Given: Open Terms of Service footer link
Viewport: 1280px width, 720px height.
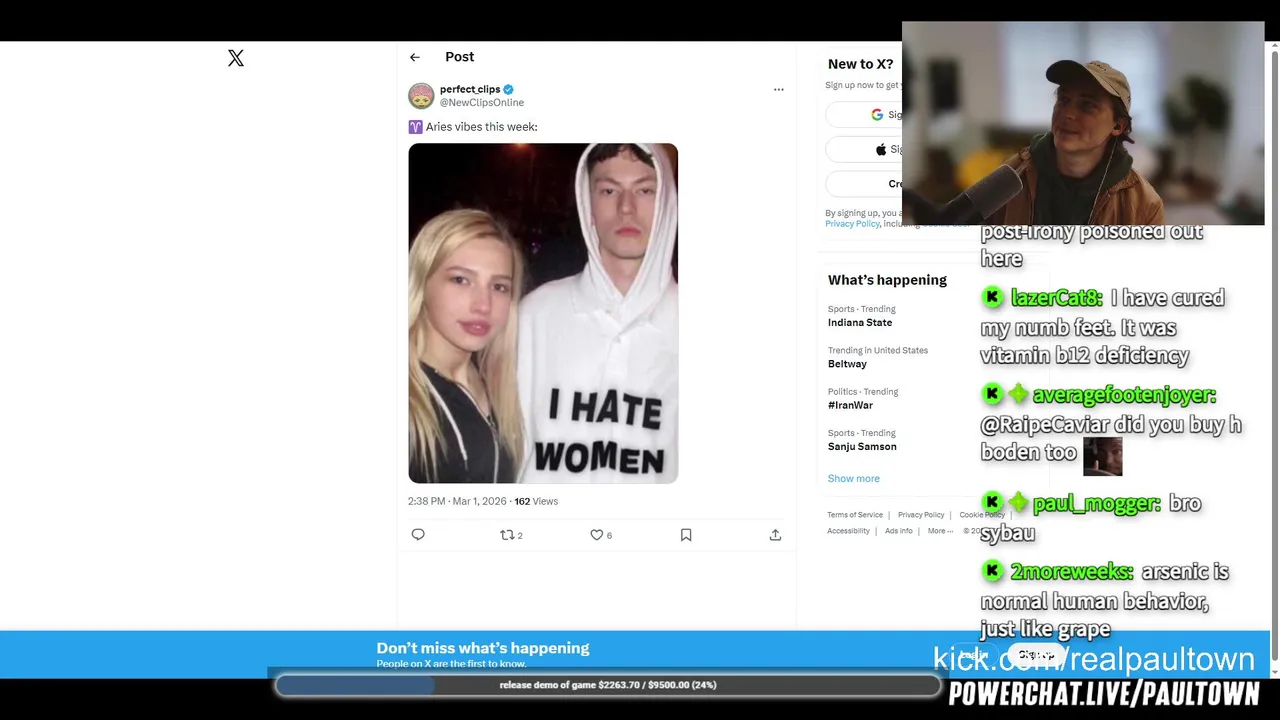Looking at the screenshot, I should (x=855, y=515).
